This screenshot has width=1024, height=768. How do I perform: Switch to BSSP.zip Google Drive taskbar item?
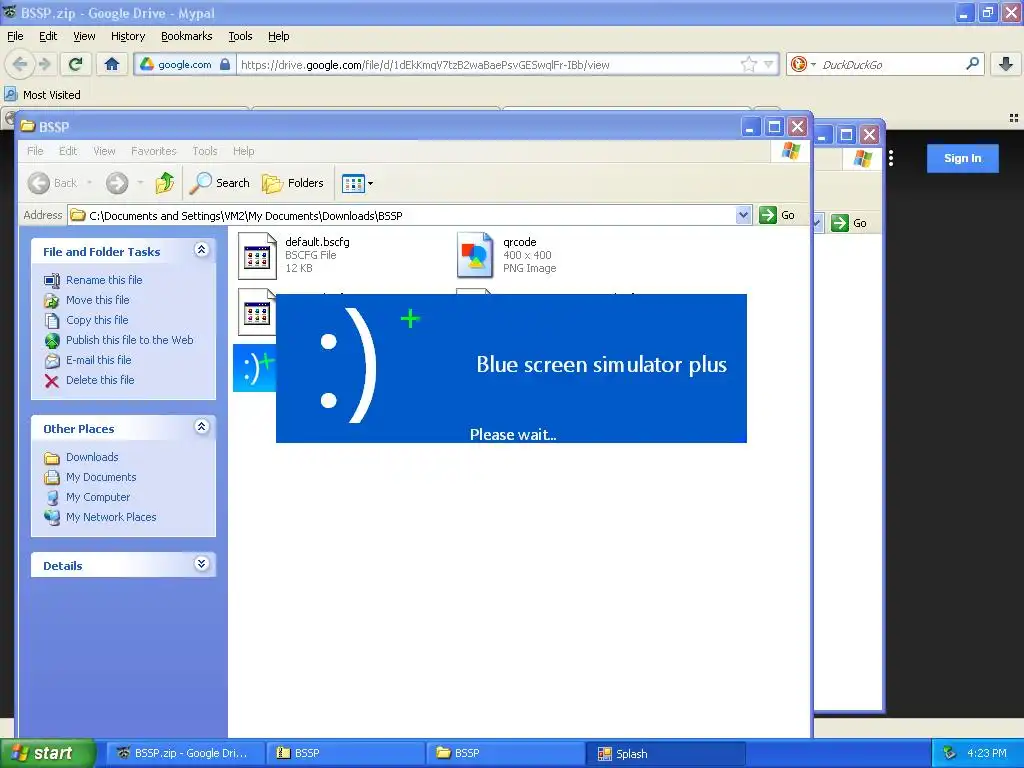185,753
